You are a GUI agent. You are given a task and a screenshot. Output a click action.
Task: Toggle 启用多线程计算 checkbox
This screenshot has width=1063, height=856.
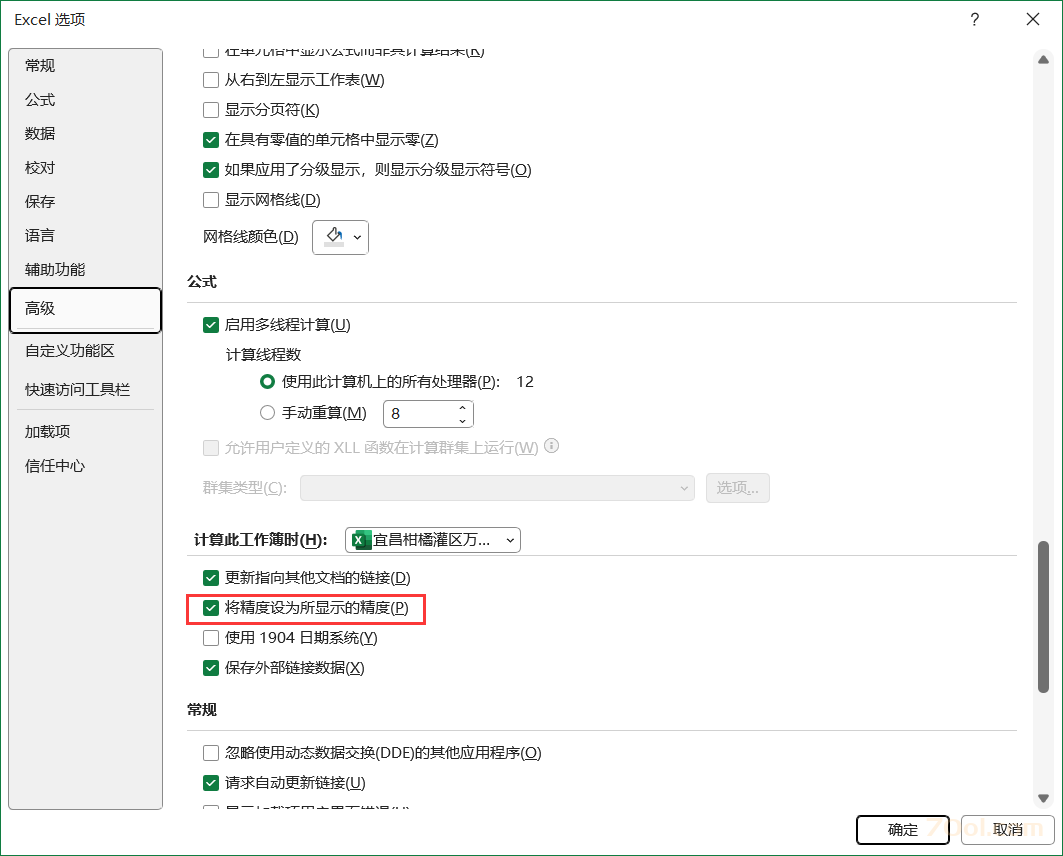(x=211, y=325)
